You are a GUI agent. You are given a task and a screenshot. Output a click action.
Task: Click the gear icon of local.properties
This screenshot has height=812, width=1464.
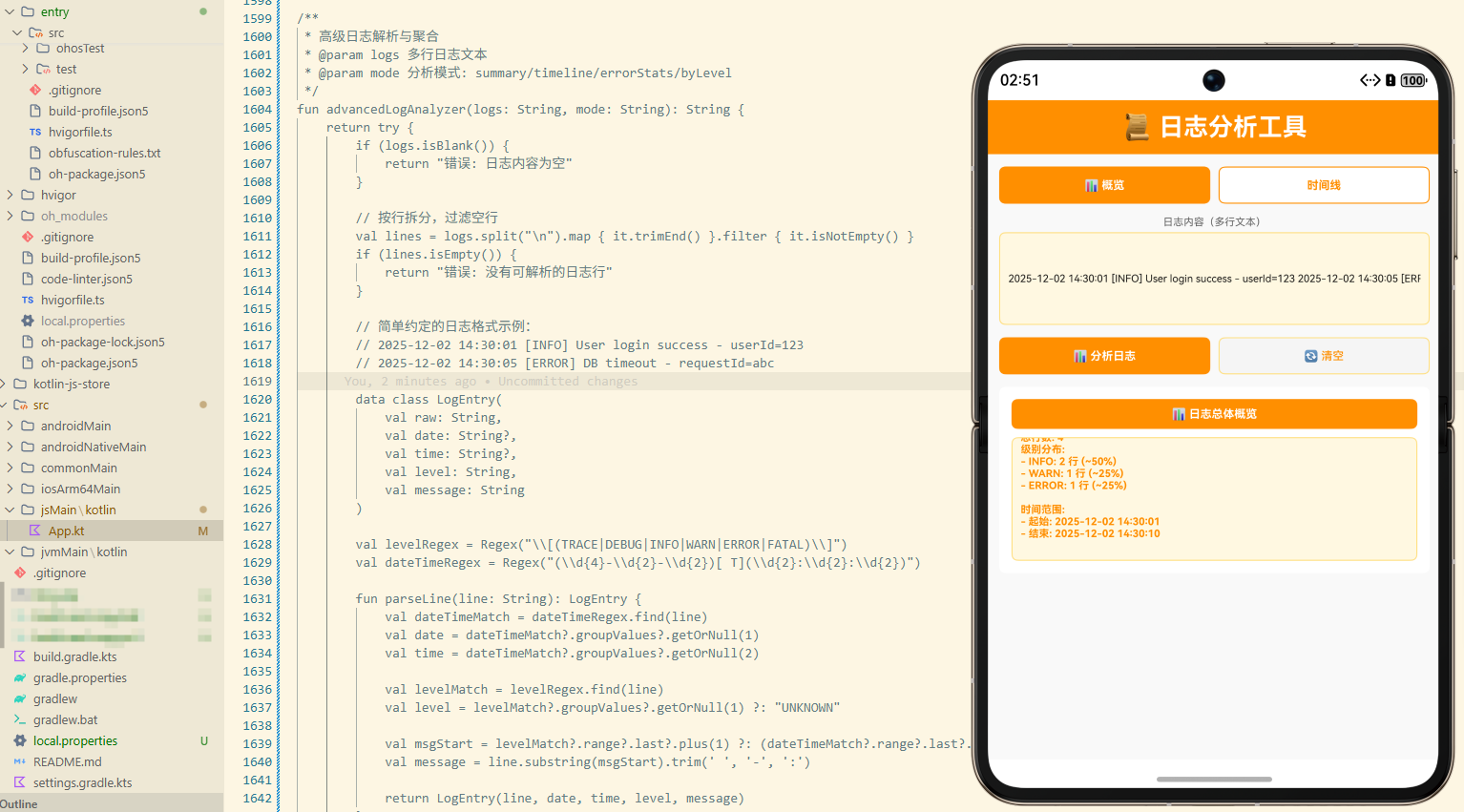(28, 321)
